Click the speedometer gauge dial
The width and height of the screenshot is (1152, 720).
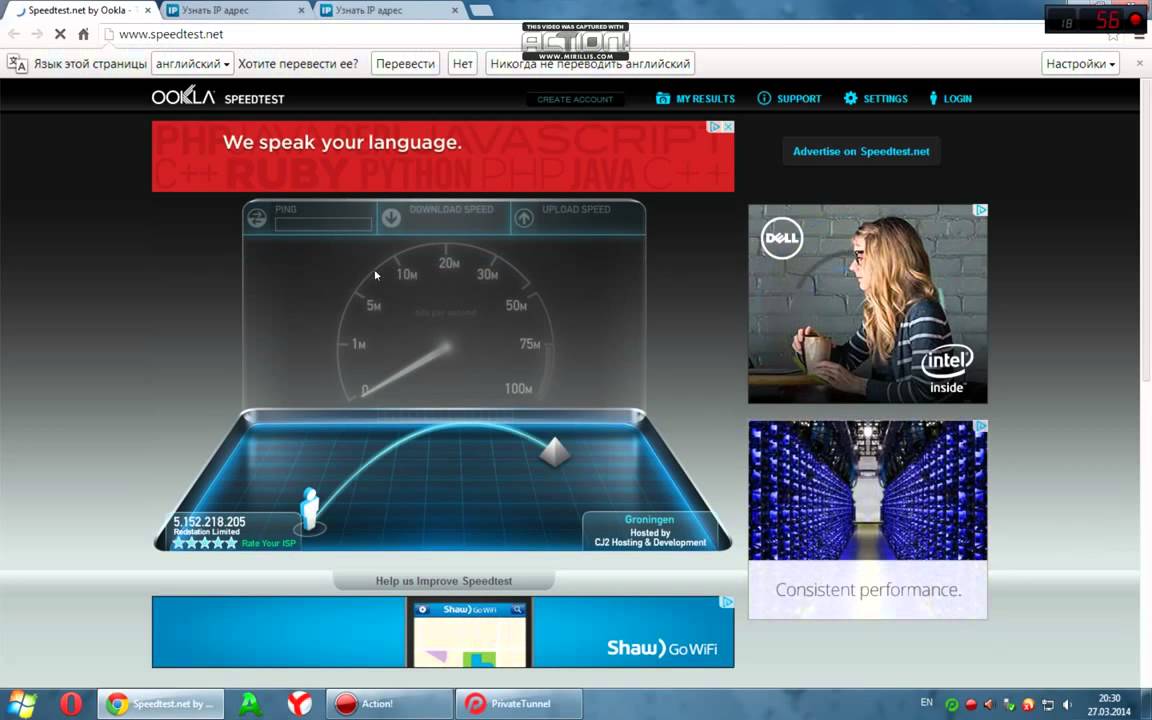446,323
